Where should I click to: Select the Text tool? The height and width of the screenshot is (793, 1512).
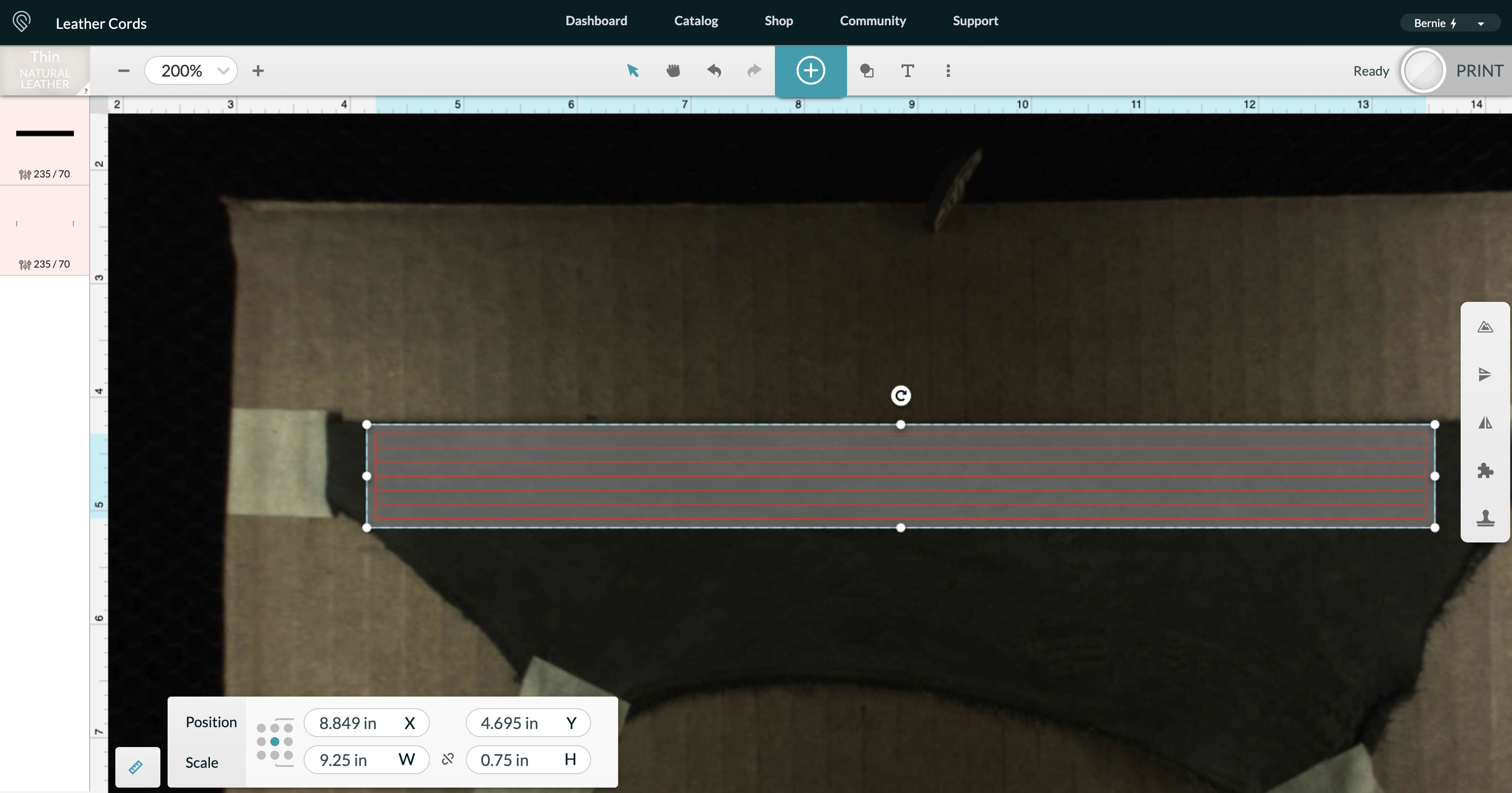(x=907, y=71)
